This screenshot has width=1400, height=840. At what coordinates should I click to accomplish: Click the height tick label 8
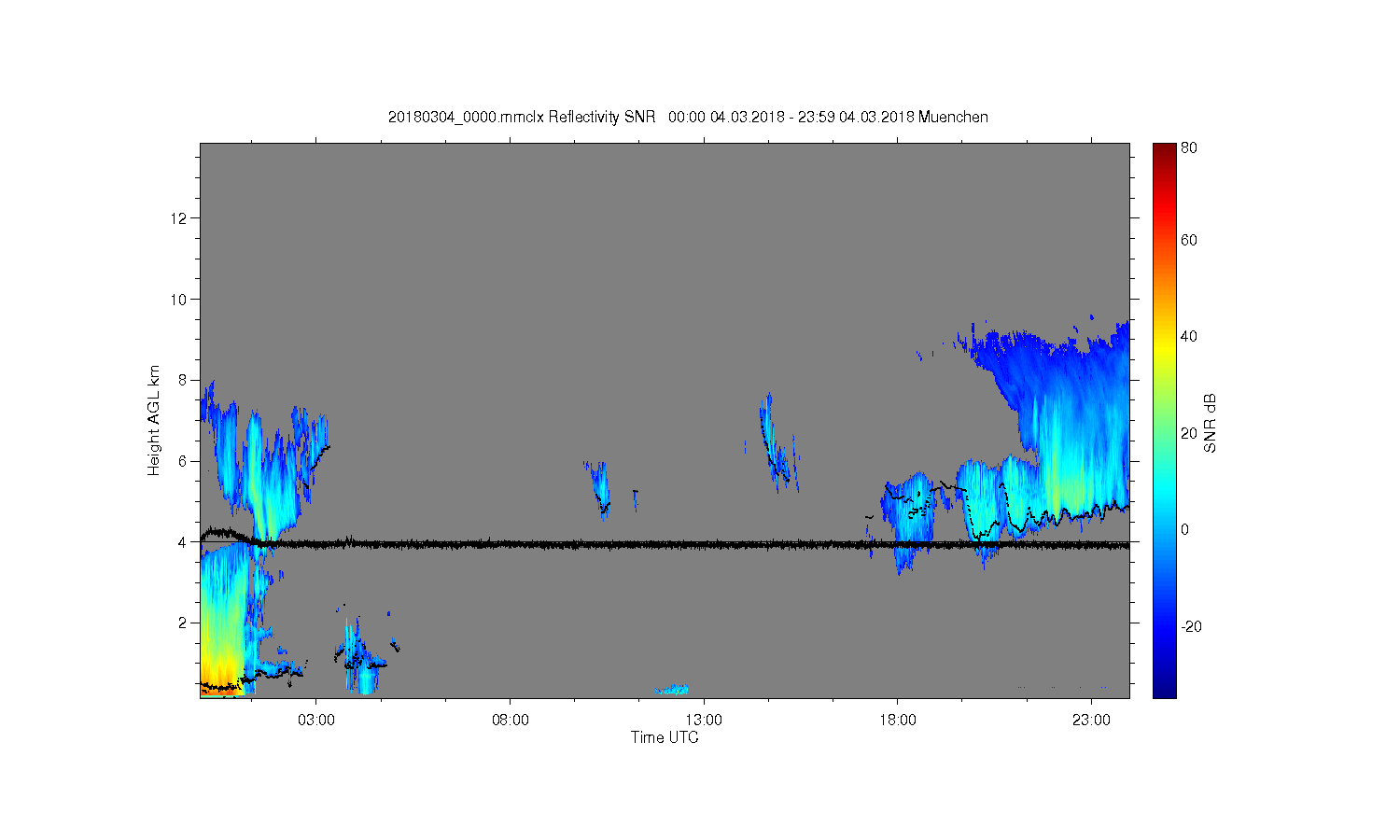click(183, 380)
